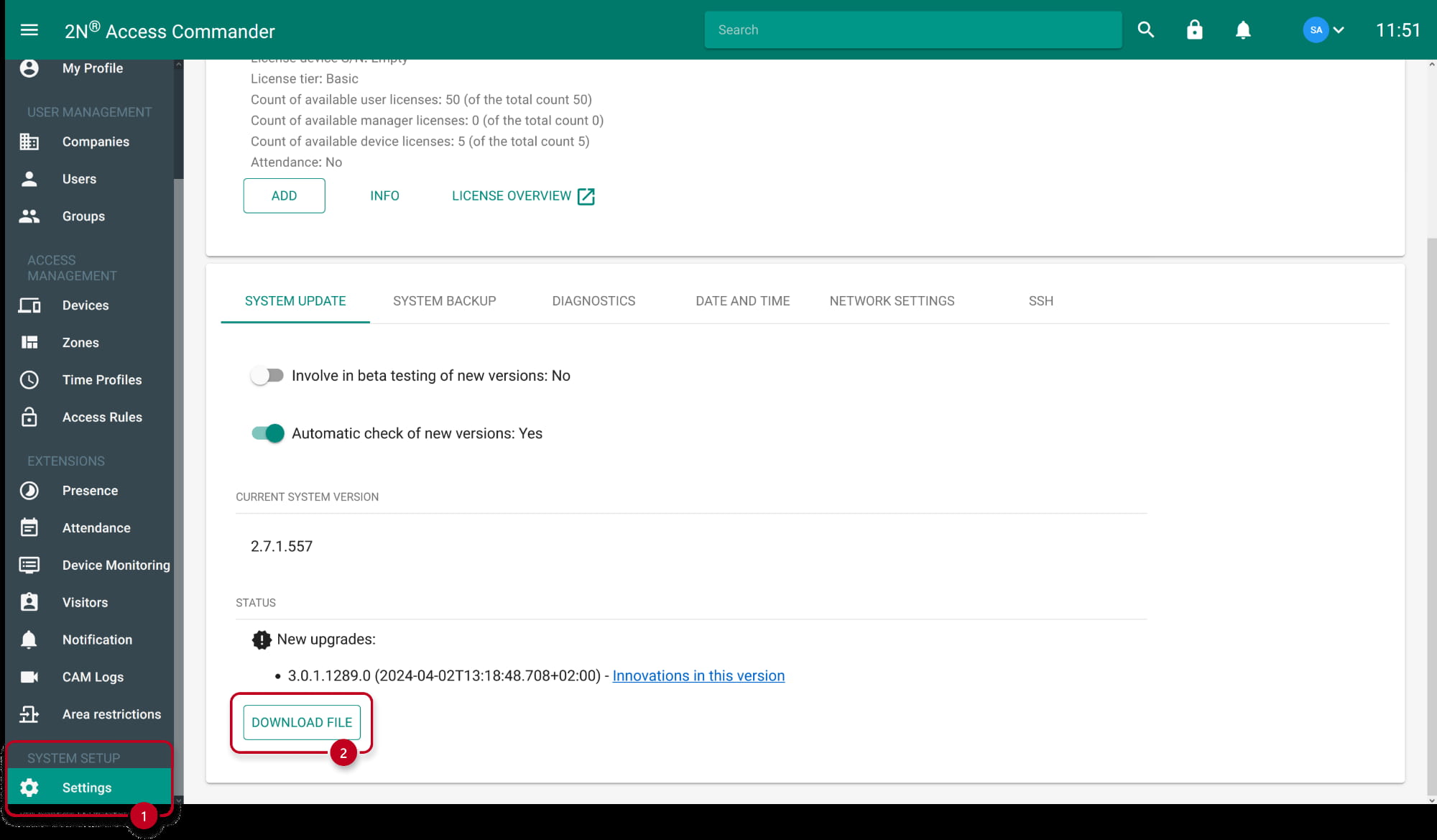Click the Area restrictions icon

coord(29,714)
